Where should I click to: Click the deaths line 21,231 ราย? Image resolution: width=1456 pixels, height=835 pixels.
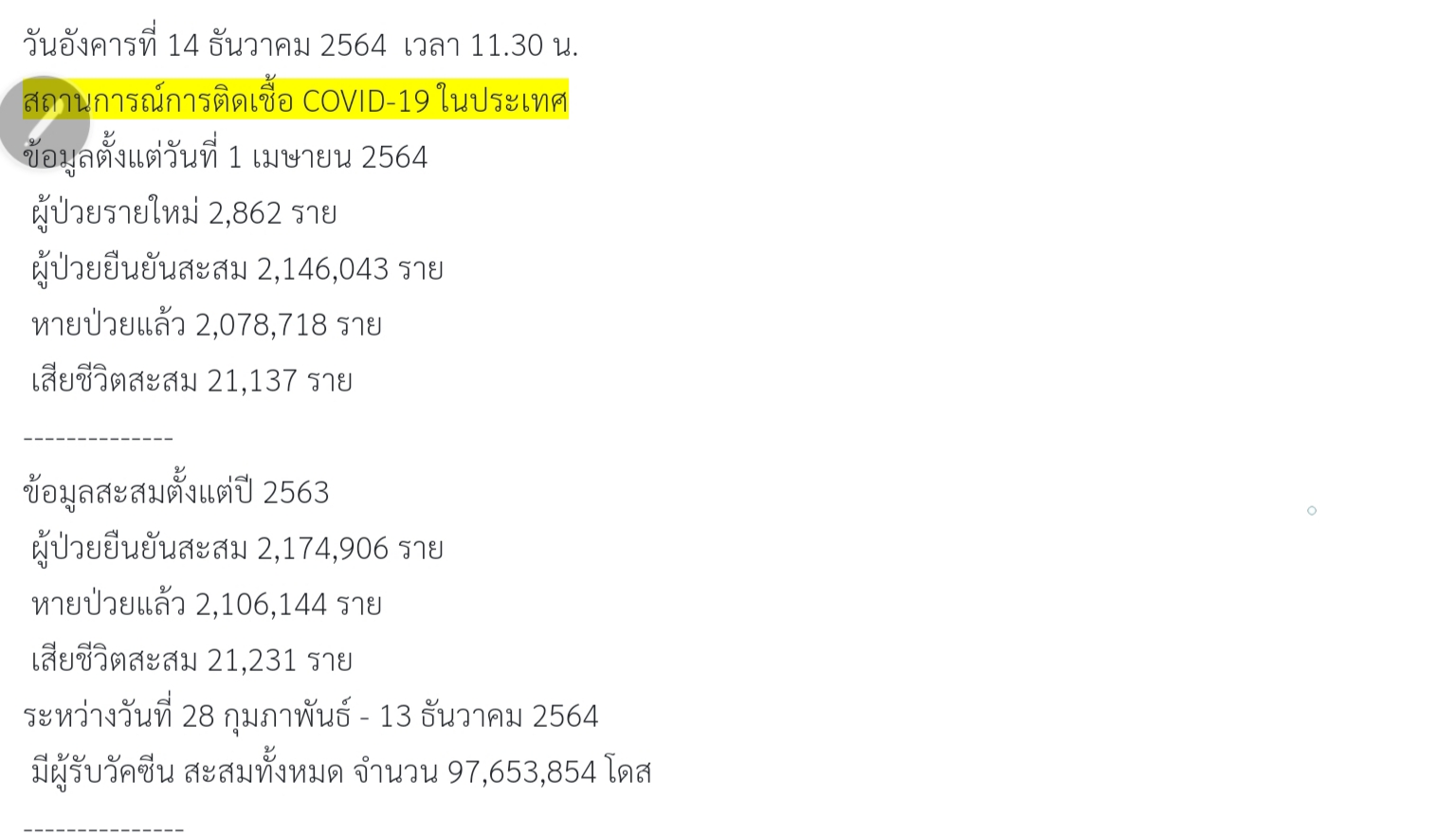[x=191, y=660]
